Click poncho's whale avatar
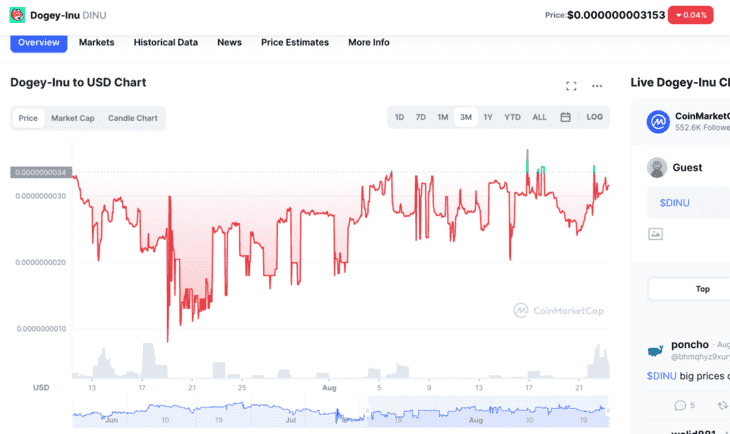 pyautogui.click(x=656, y=351)
